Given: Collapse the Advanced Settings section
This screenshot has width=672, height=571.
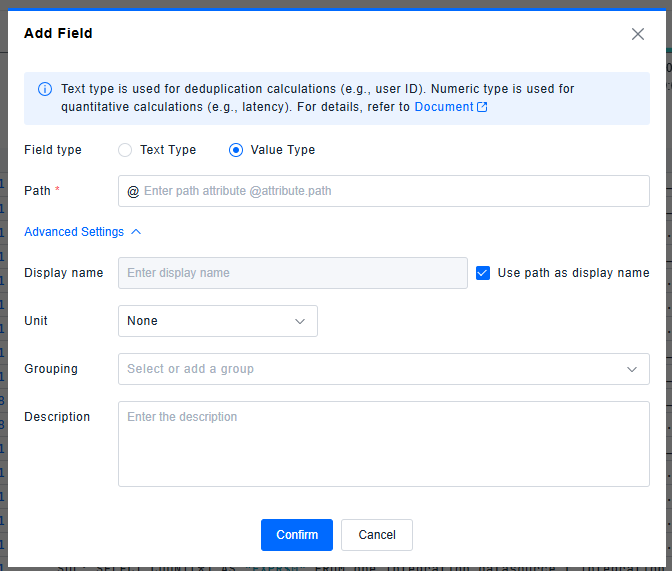Looking at the screenshot, I should [x=74, y=232].
